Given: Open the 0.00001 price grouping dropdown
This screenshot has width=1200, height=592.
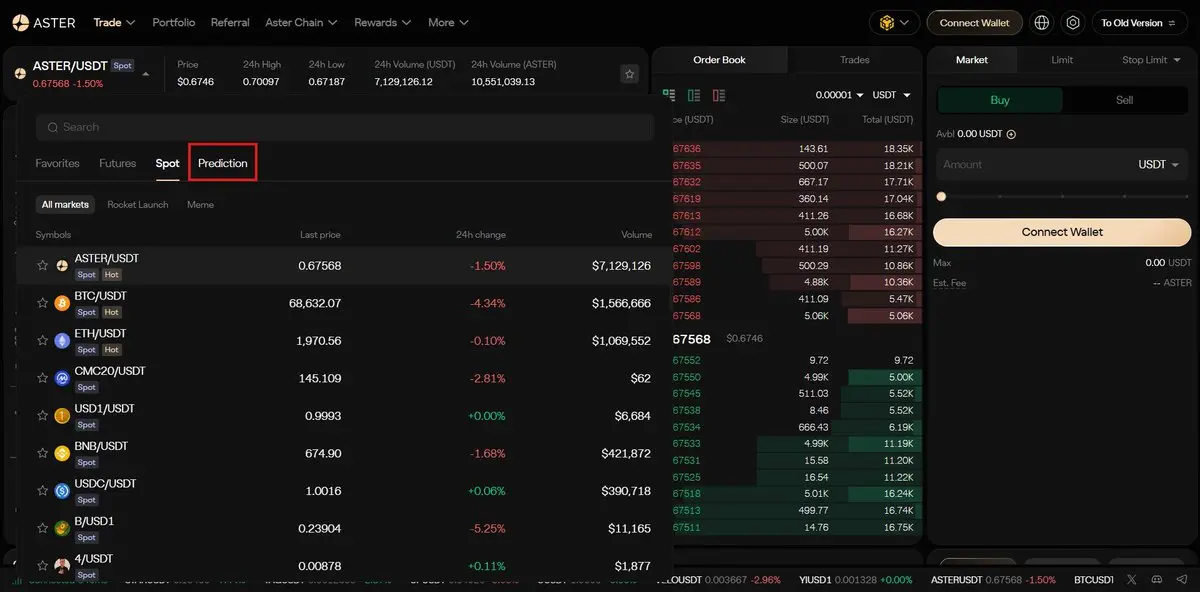Looking at the screenshot, I should (x=838, y=95).
